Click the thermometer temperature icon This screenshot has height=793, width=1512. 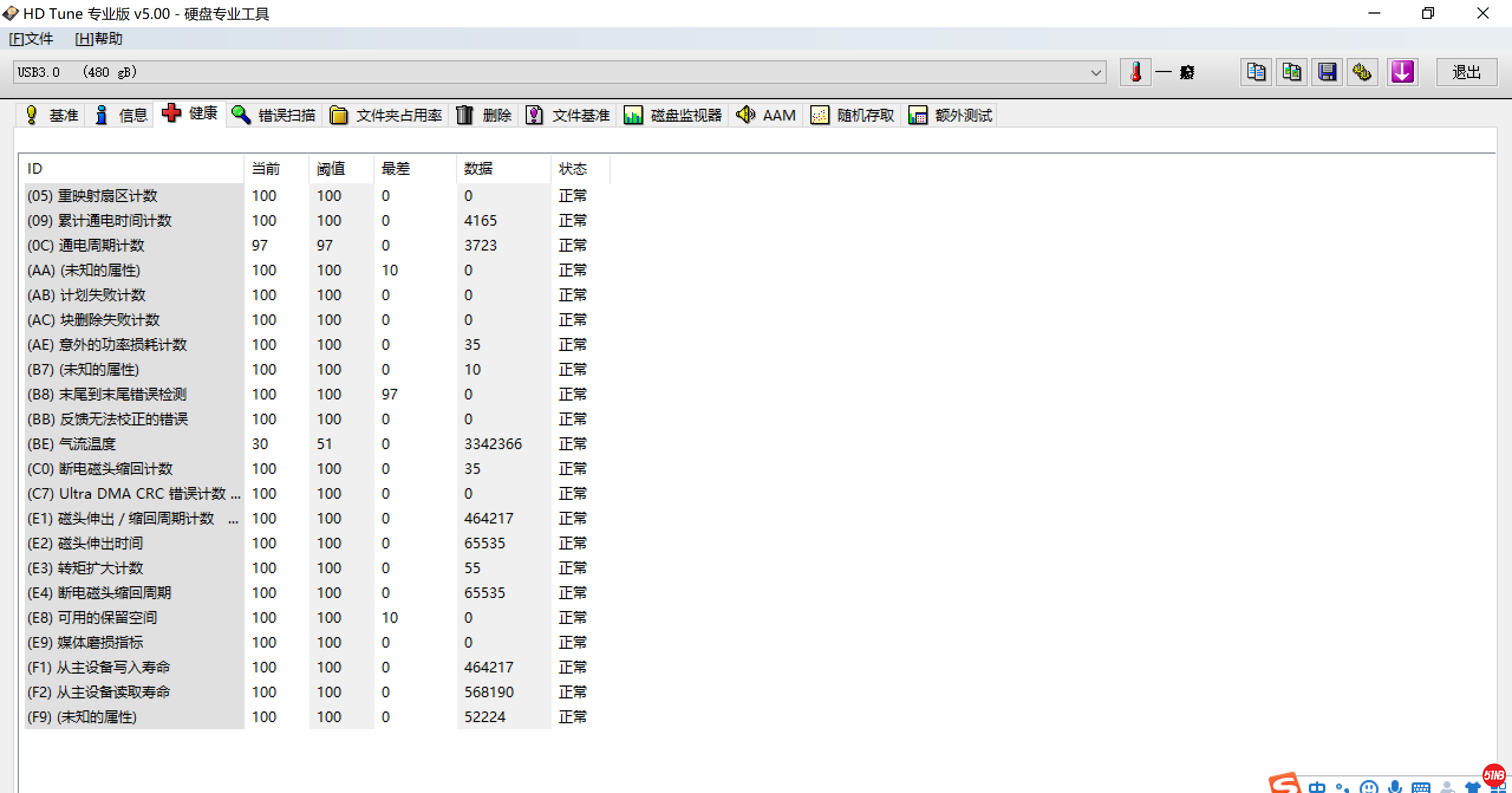[x=1135, y=72]
